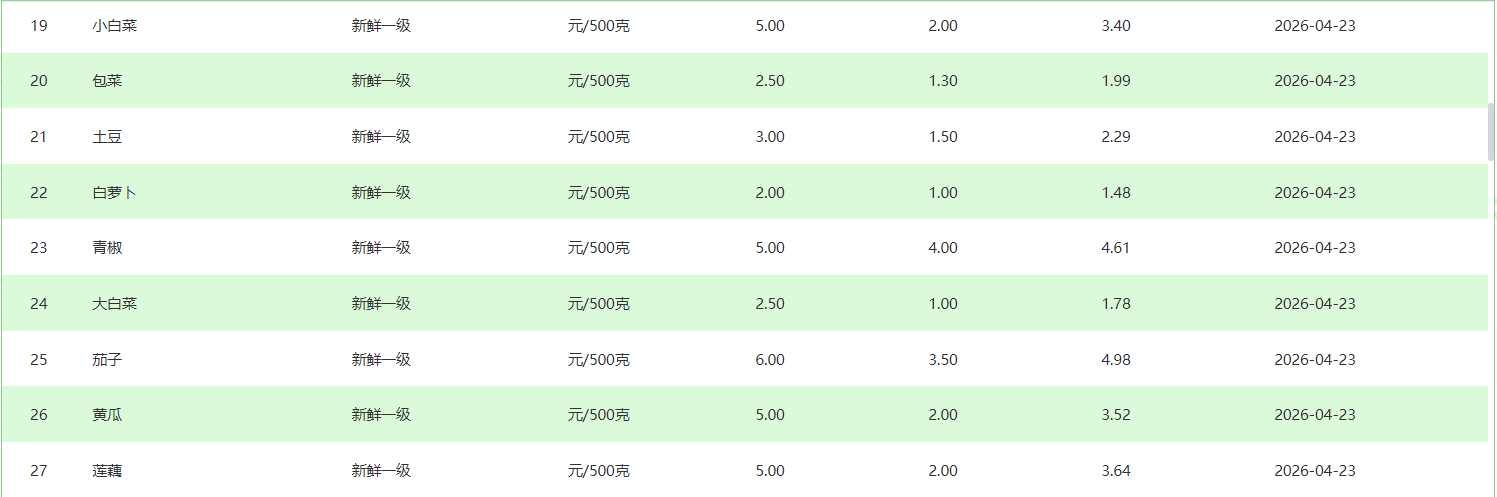Select the average price 1.99
Image resolution: width=1497 pixels, height=497 pixels.
(x=1115, y=81)
